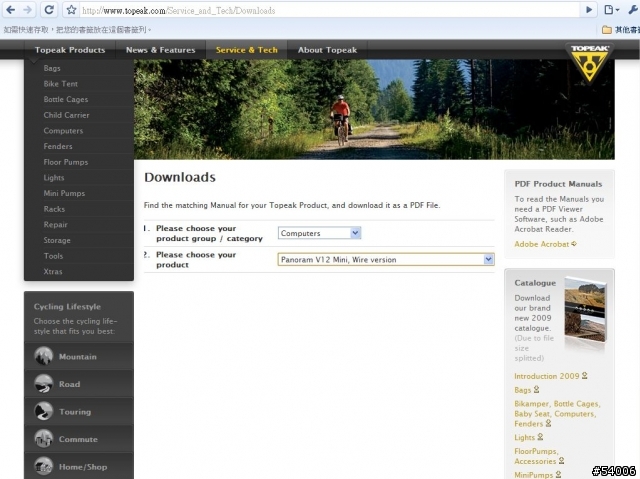The height and width of the screenshot is (479, 640).
Task: Select Bike Tent in the sidebar
Action: (60, 84)
